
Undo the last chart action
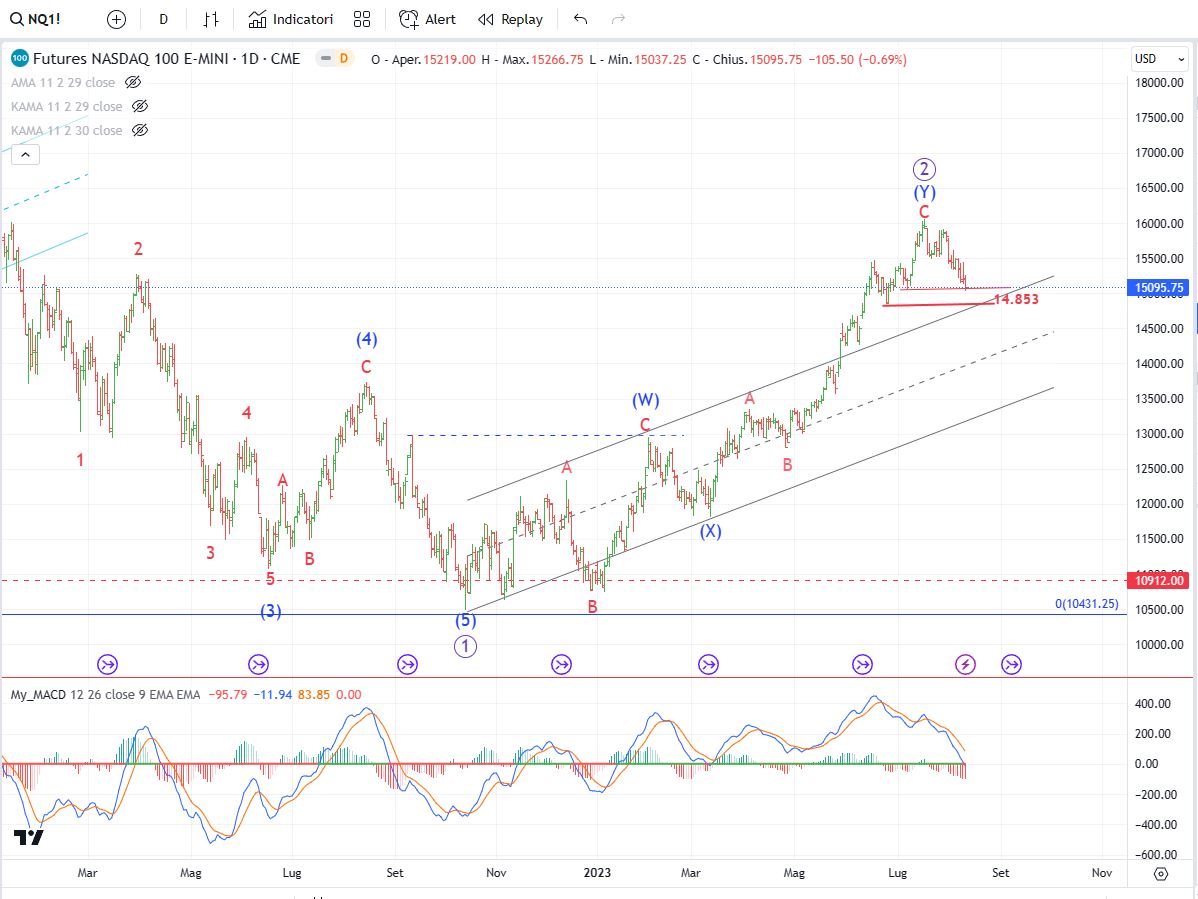[x=581, y=19]
